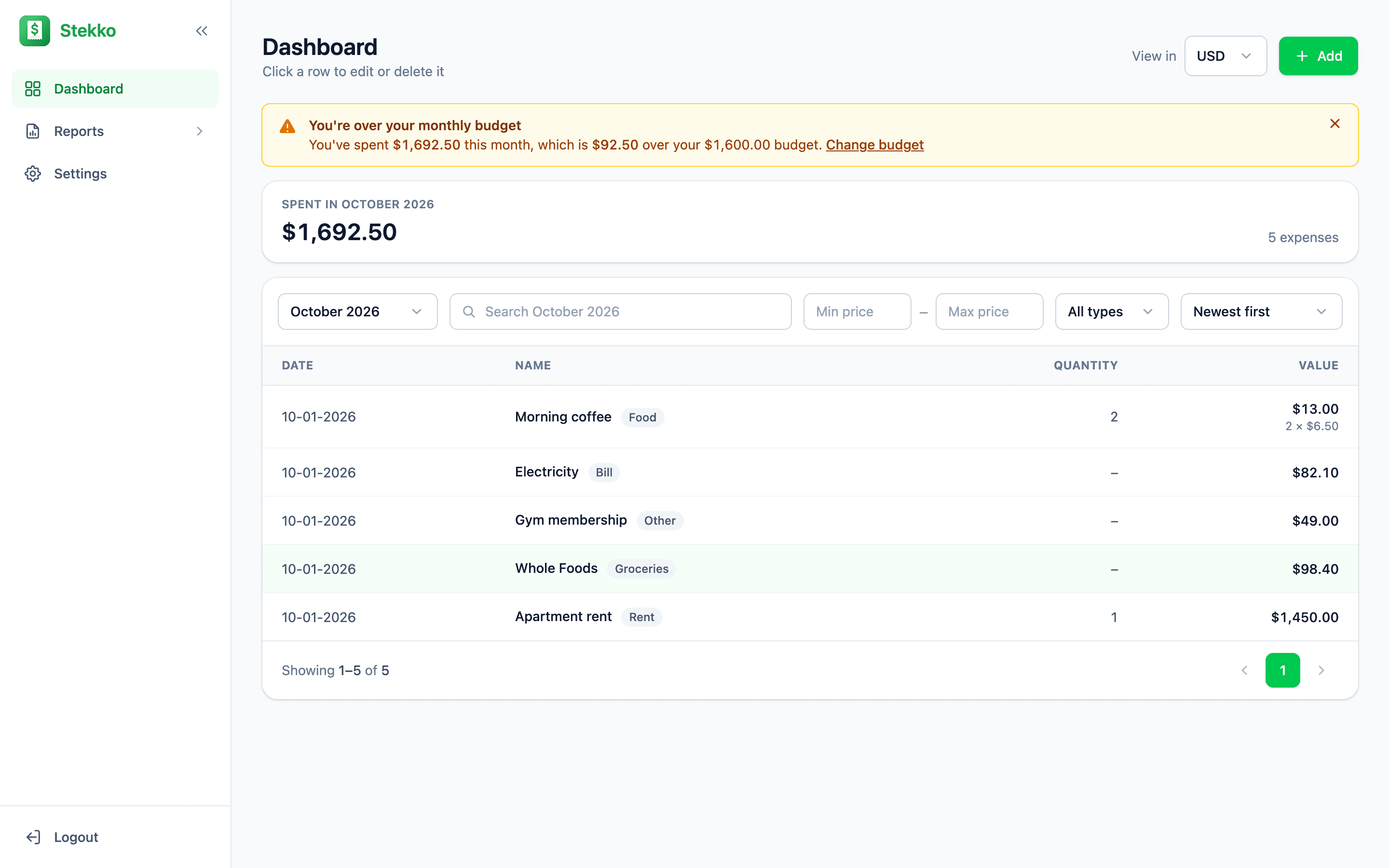Click the Settings gear icon
Image resolution: width=1389 pixels, height=868 pixels.
click(x=33, y=174)
